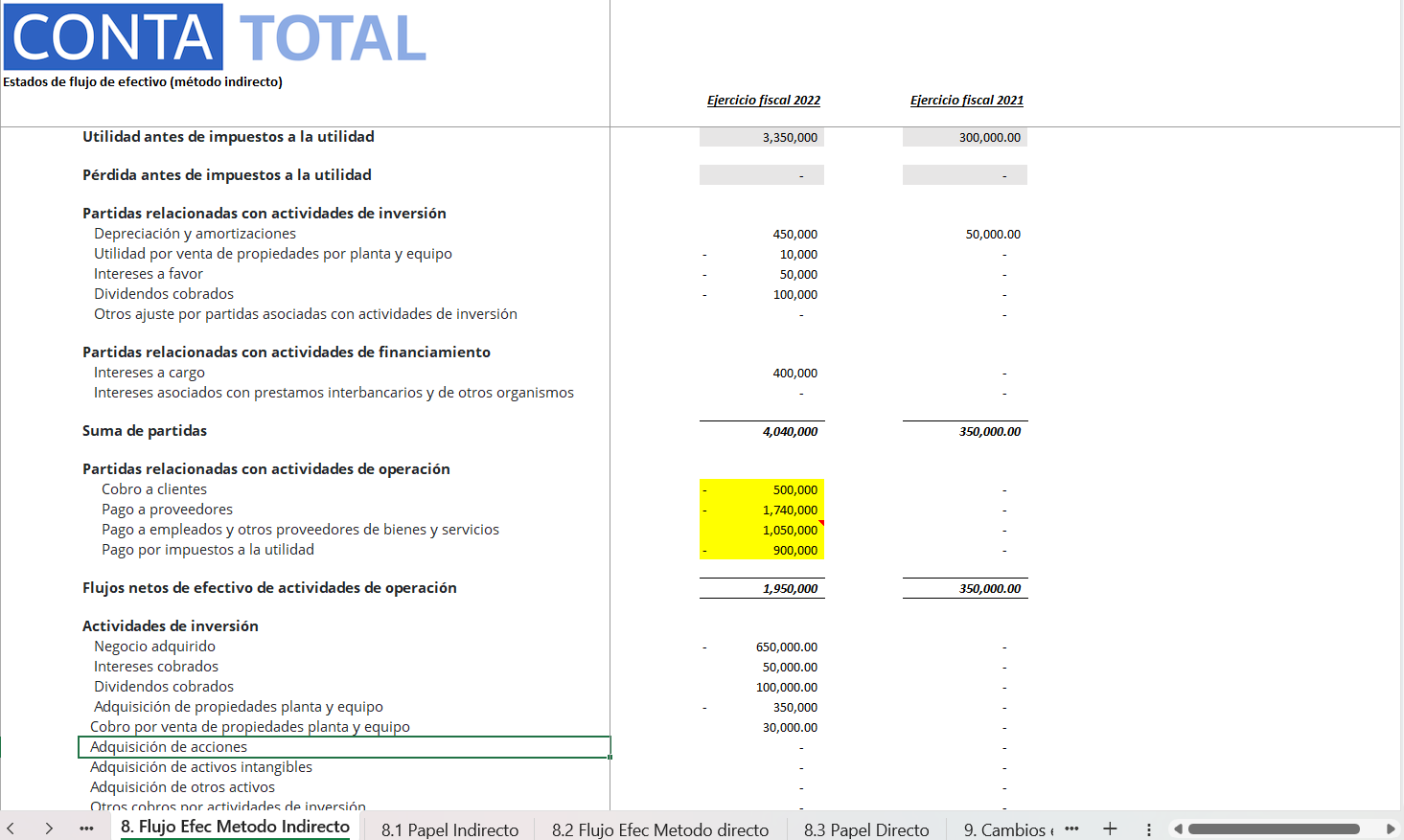Open more sheets ellipsis after 9. Cambios tab
Viewport: 1404px width, 840px height.
[1071, 829]
